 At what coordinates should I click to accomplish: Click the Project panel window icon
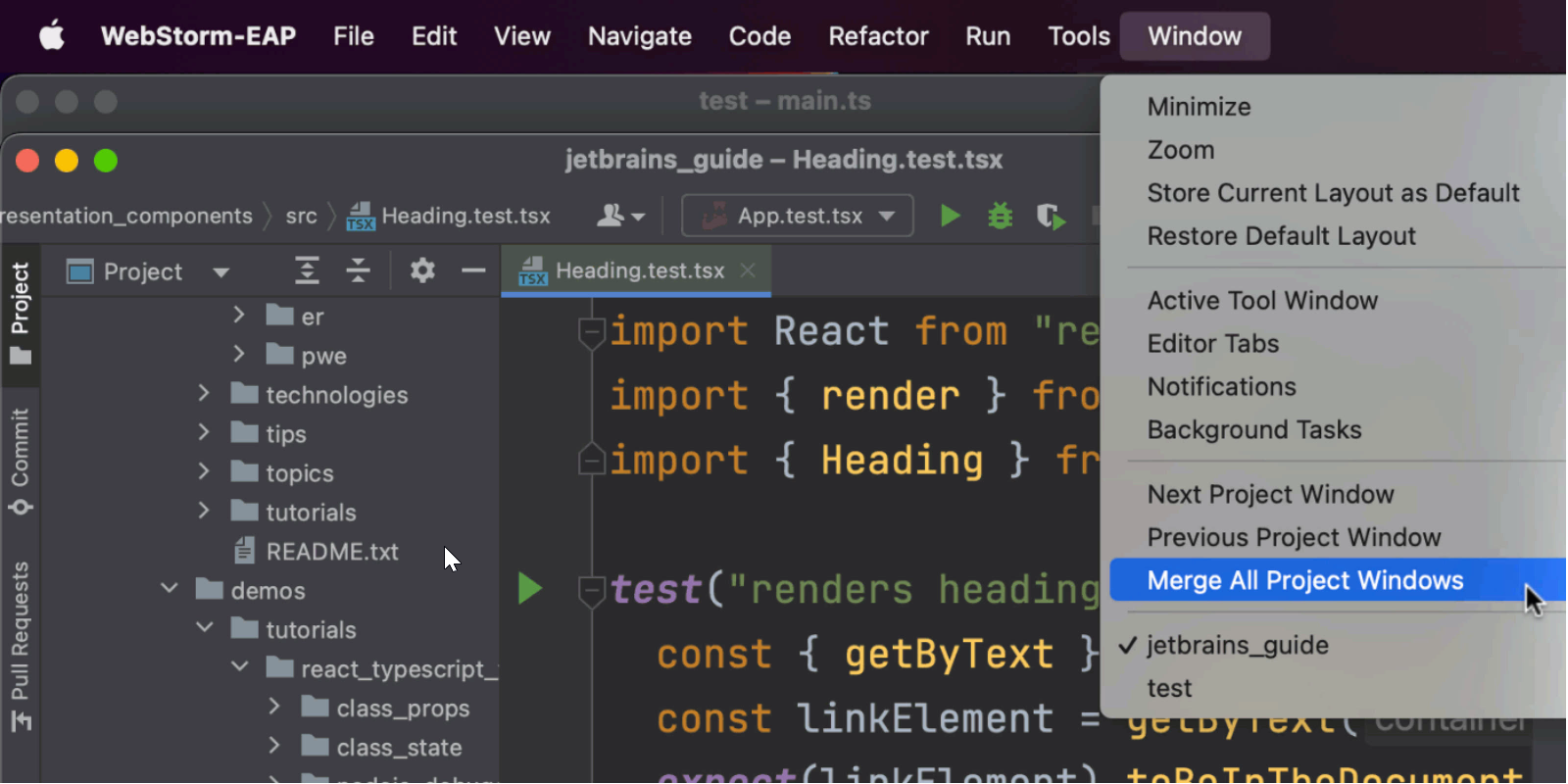pyautogui.click(x=79, y=271)
